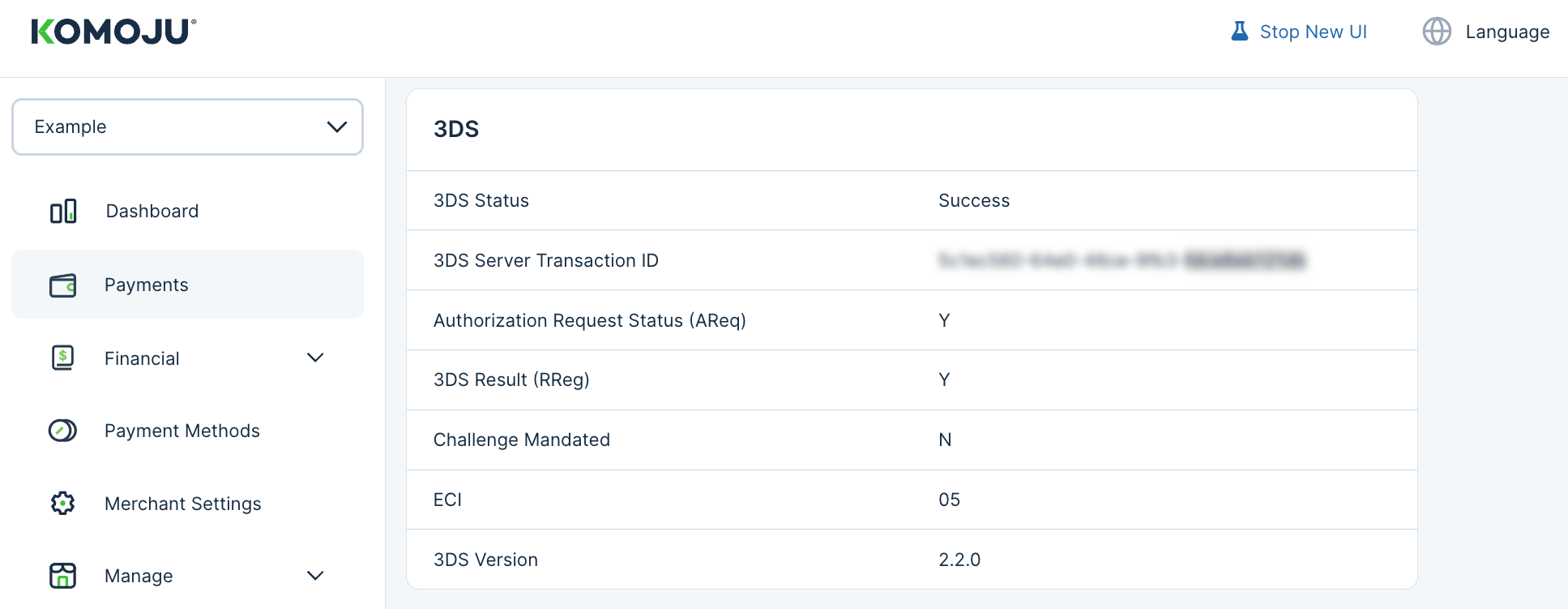Expand the Financial submenu chevron

point(315,358)
